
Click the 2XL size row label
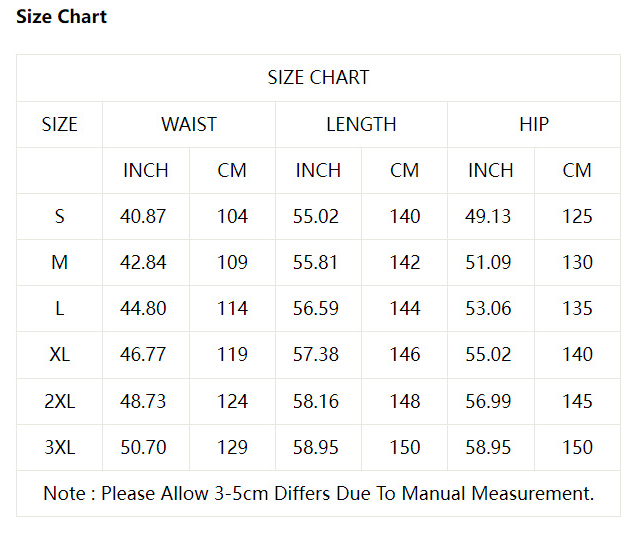pyautogui.click(x=59, y=401)
